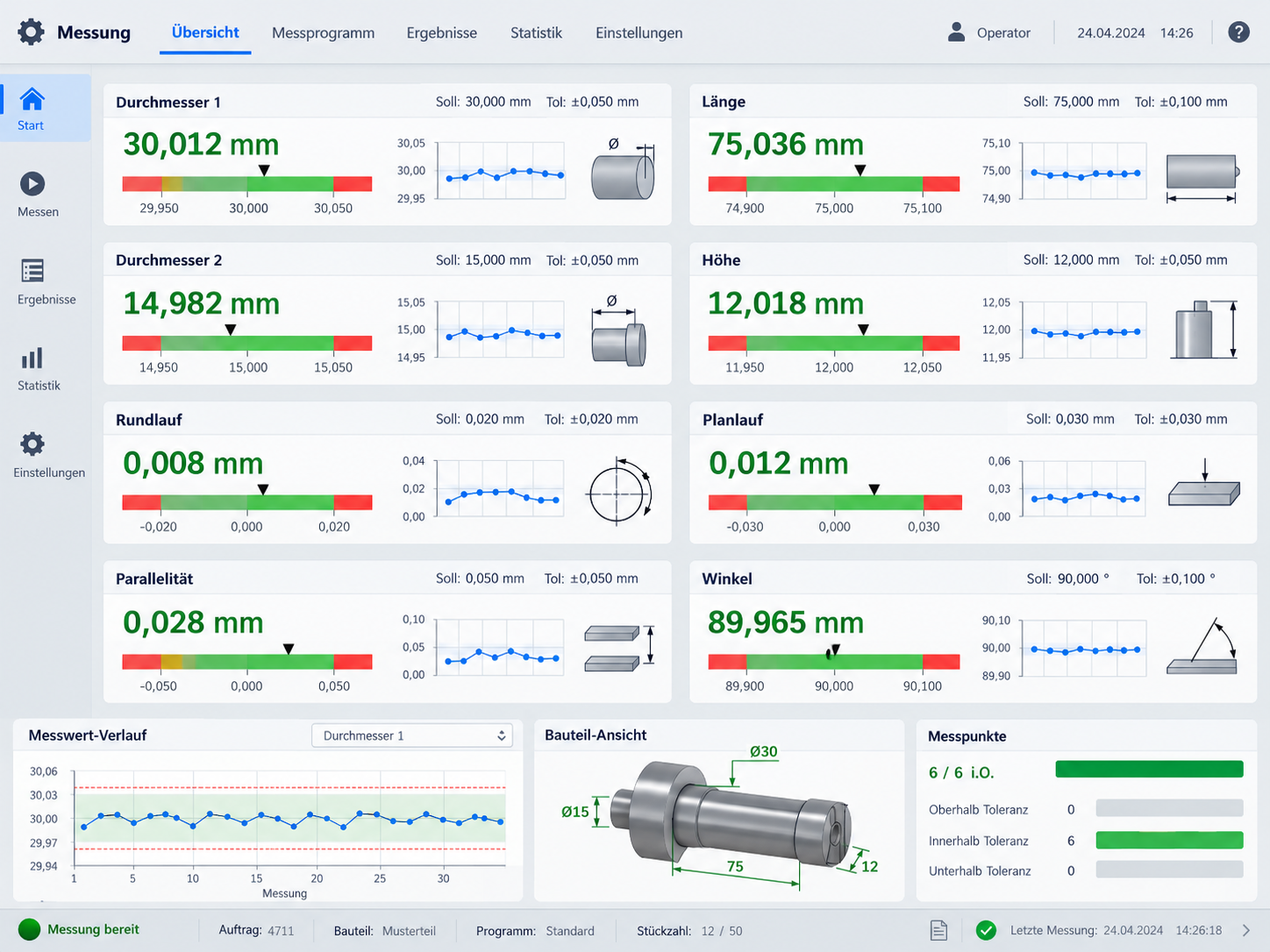Open Einstellungen gear icon in sidebar

click(32, 444)
